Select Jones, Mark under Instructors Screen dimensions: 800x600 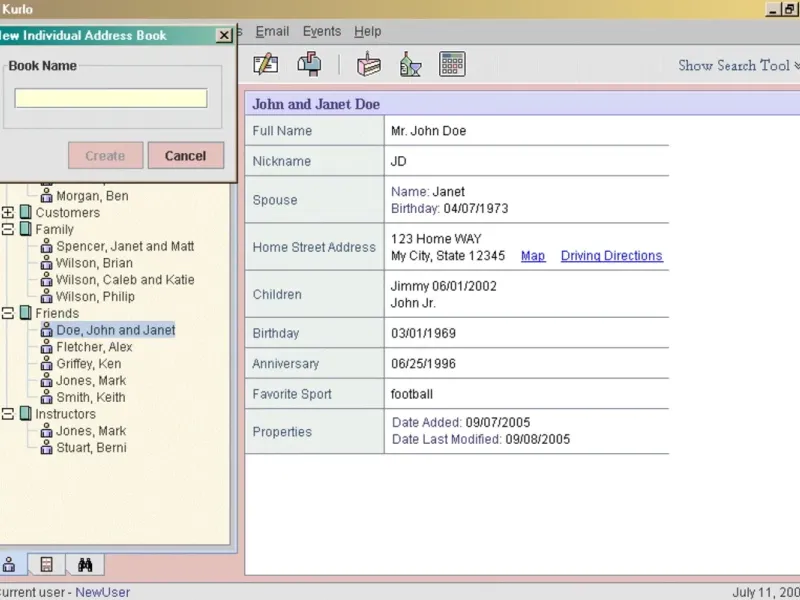coord(91,431)
